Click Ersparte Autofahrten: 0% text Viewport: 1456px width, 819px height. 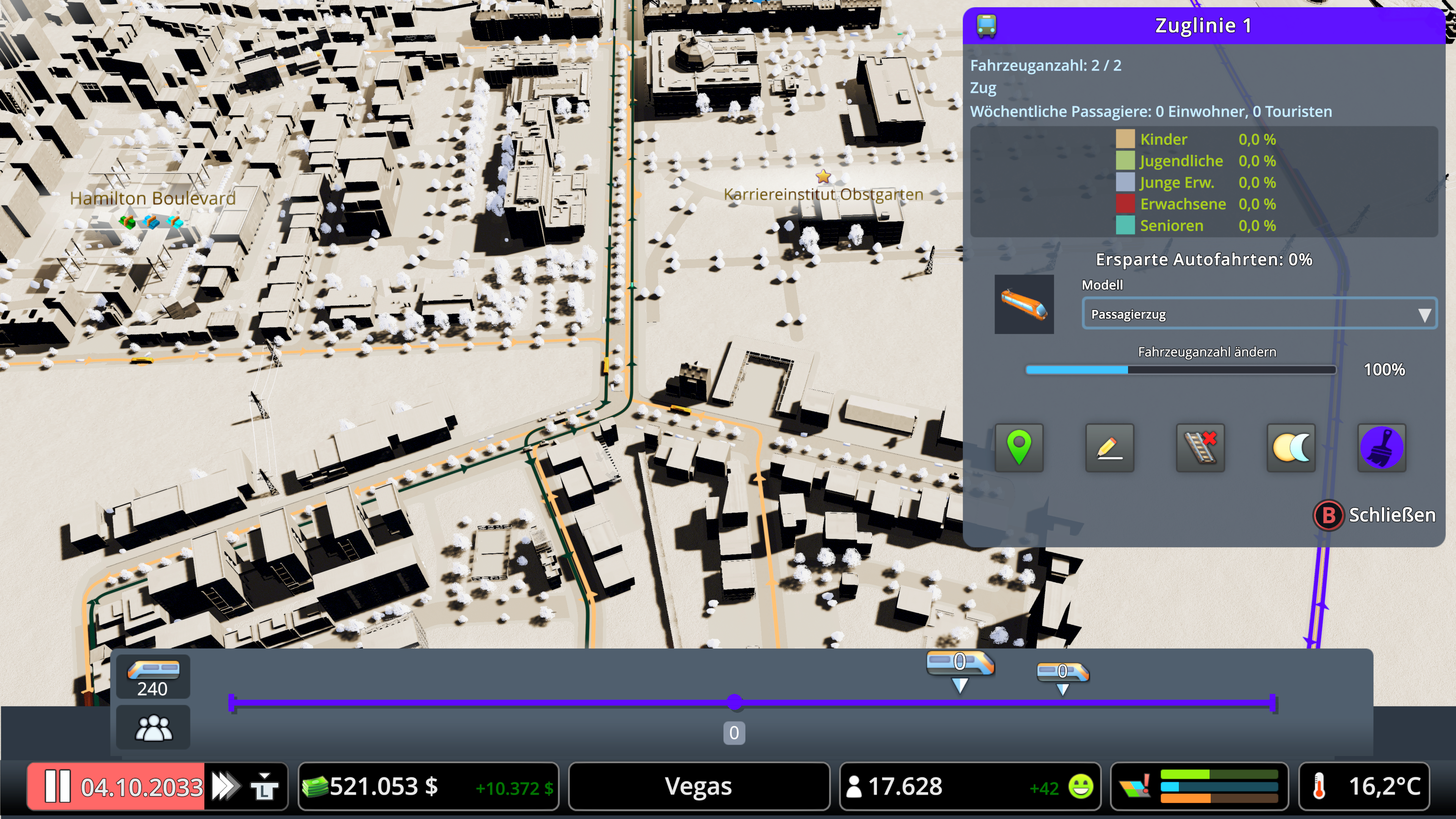1203,259
